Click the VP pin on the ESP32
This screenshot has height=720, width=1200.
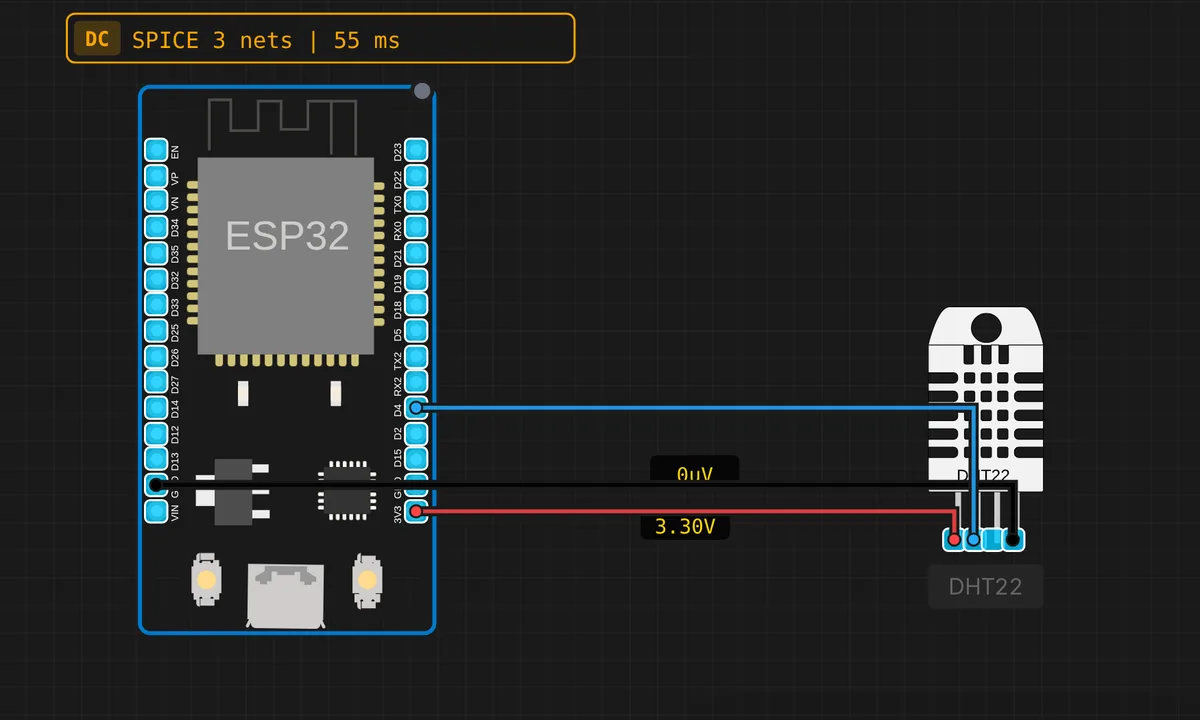tap(156, 176)
